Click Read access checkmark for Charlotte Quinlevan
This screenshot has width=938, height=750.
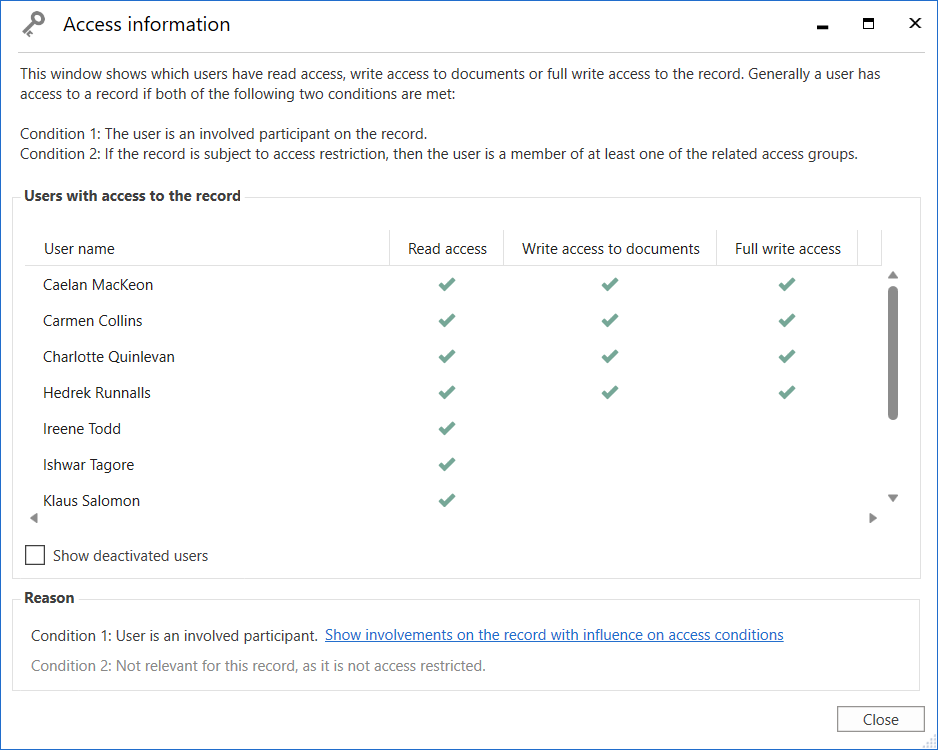click(447, 356)
